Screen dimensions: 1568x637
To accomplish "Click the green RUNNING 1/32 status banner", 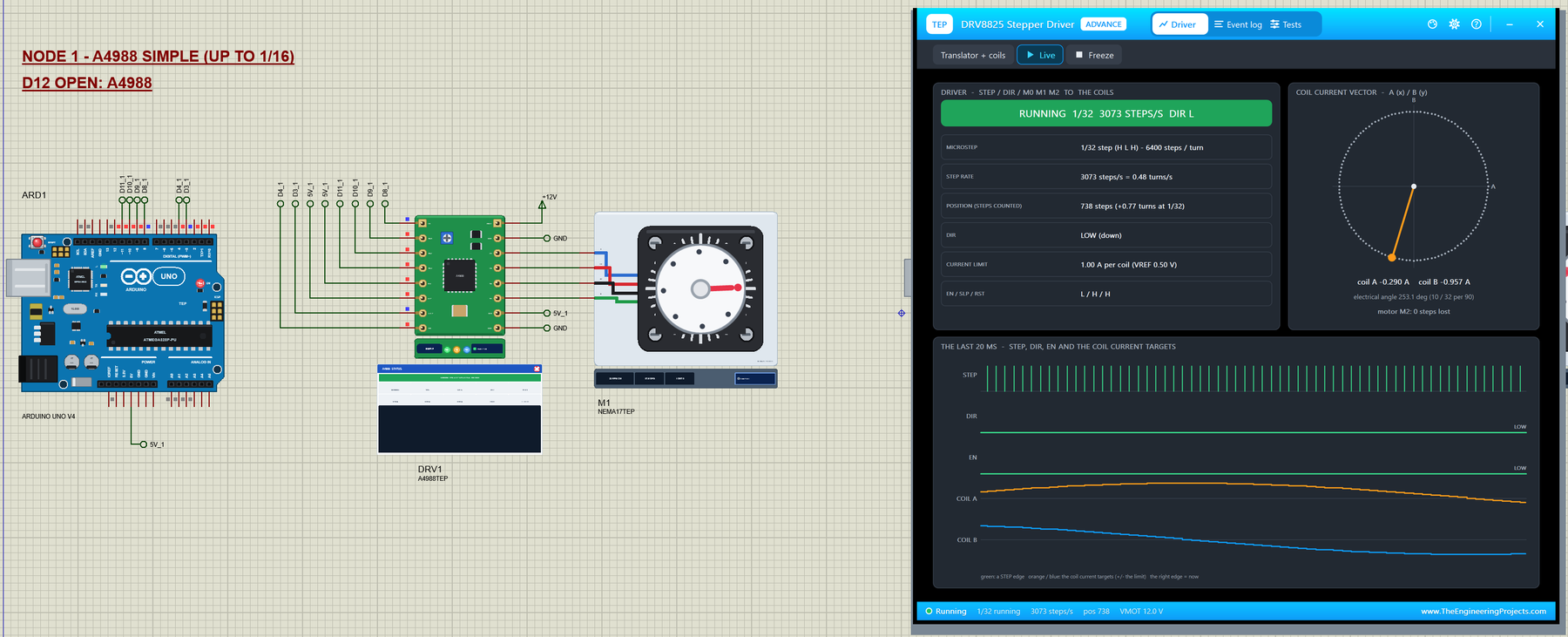I will click(x=1106, y=113).
